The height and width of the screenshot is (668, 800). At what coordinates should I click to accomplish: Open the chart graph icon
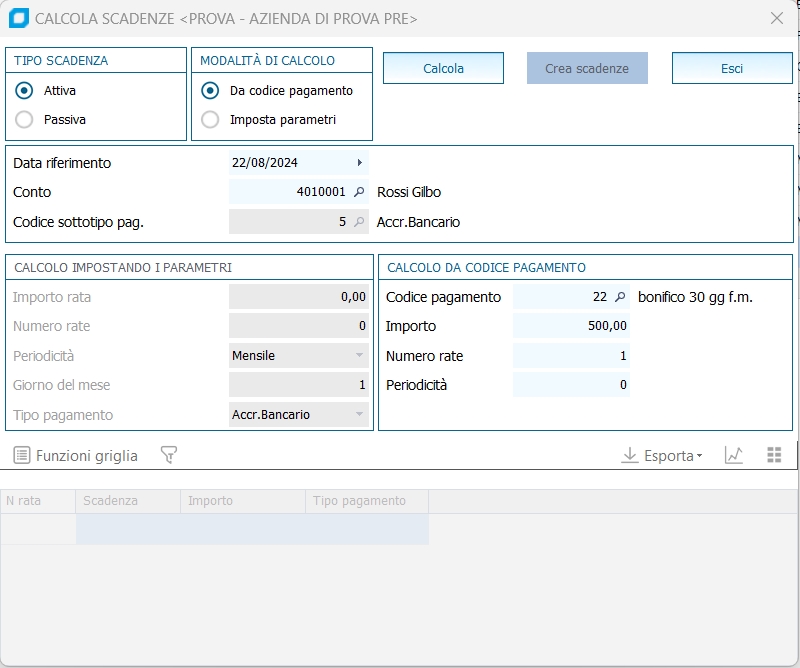tap(734, 456)
